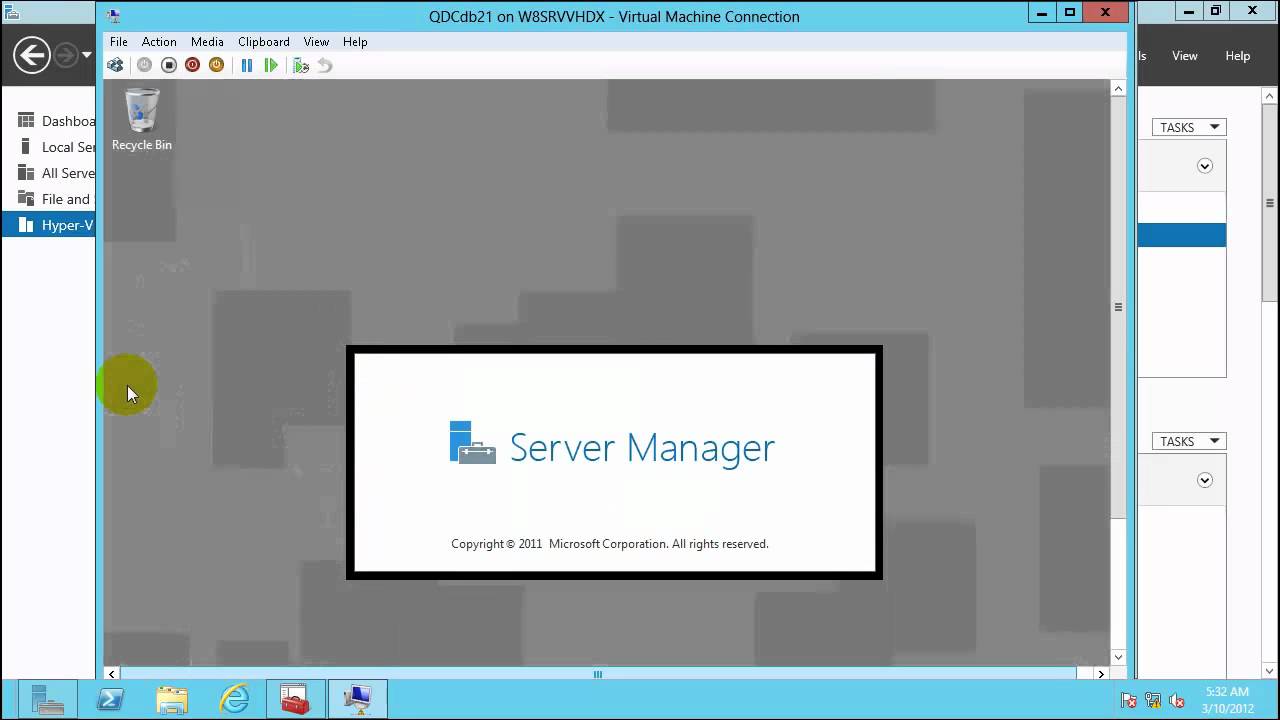Open the Media menu
This screenshot has height=720, width=1280.
click(x=207, y=42)
